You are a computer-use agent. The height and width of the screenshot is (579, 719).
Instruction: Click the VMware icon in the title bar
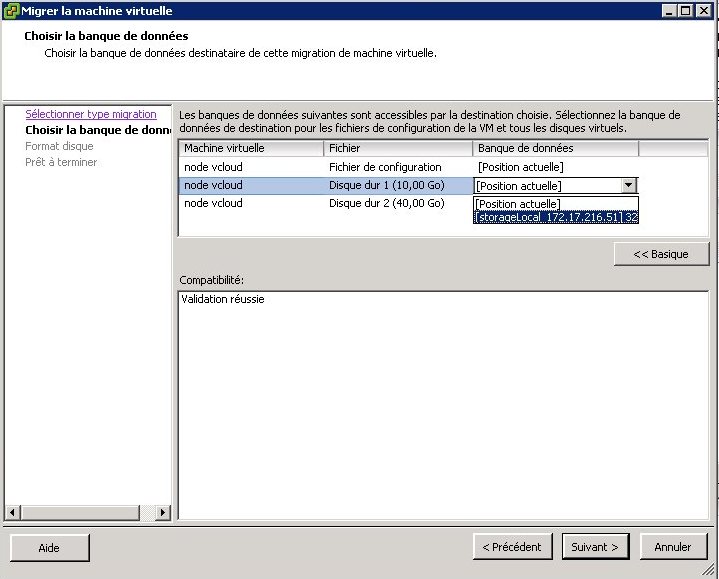(11, 10)
